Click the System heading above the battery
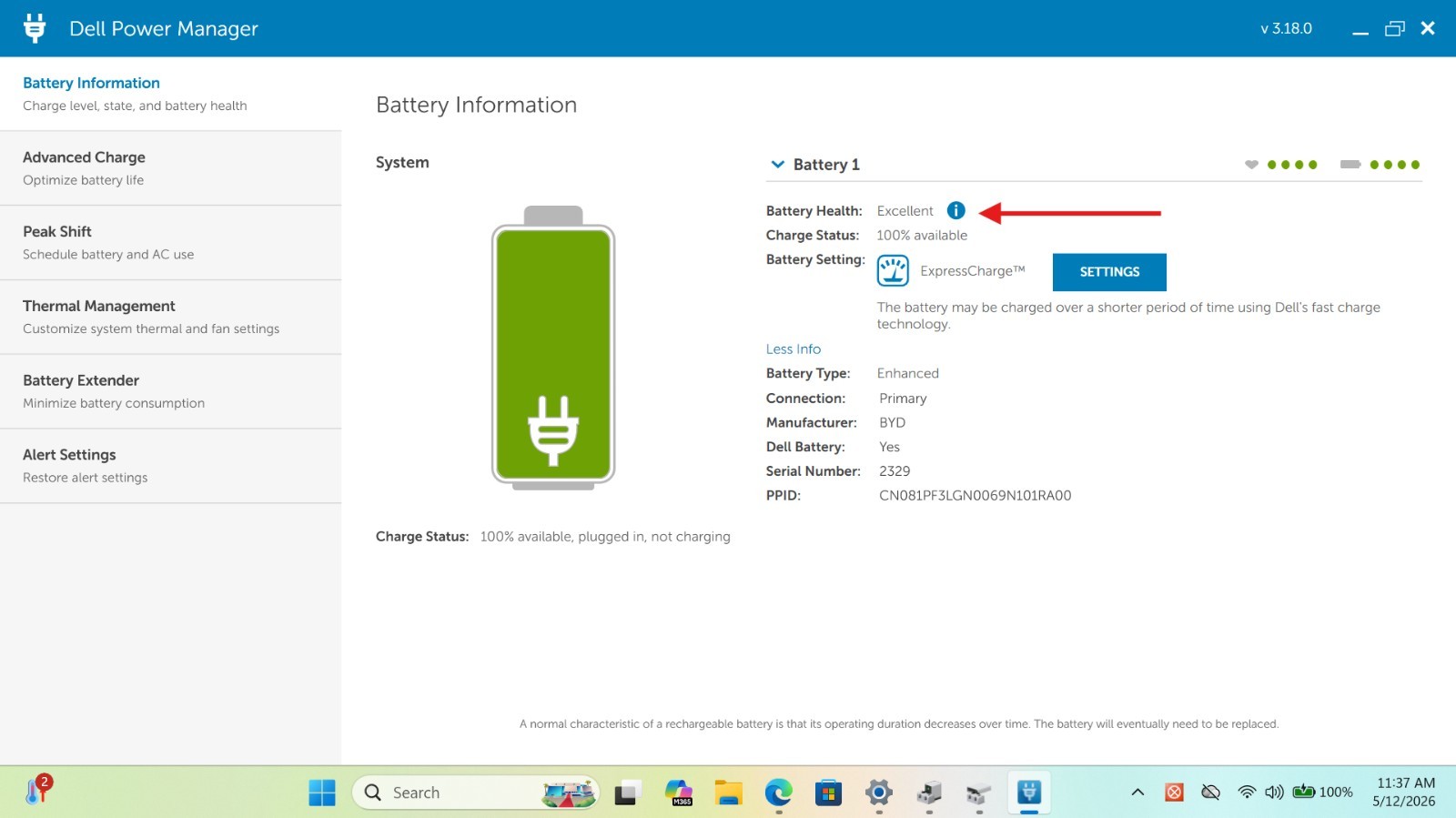Viewport: 1456px width, 818px height. coord(402,163)
